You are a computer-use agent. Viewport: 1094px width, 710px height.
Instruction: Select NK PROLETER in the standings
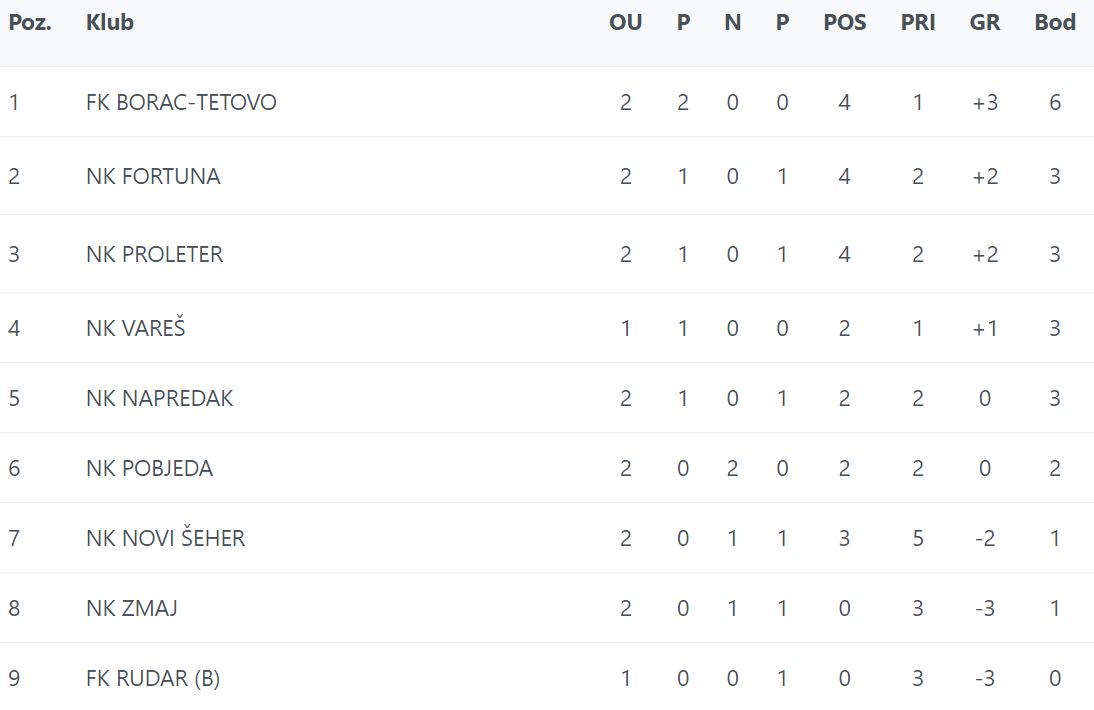(x=154, y=254)
